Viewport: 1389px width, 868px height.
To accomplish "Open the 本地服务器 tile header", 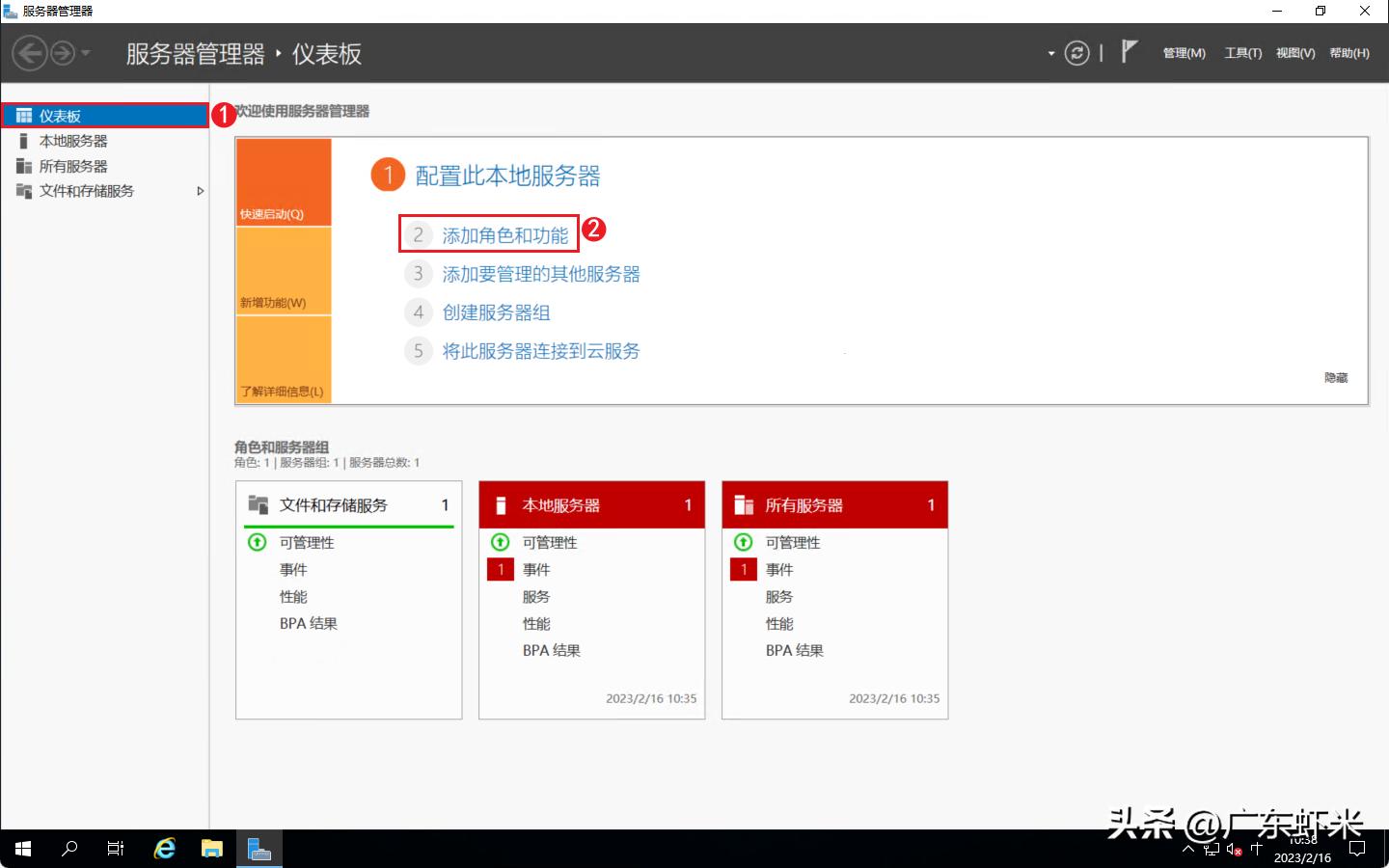I will point(591,504).
